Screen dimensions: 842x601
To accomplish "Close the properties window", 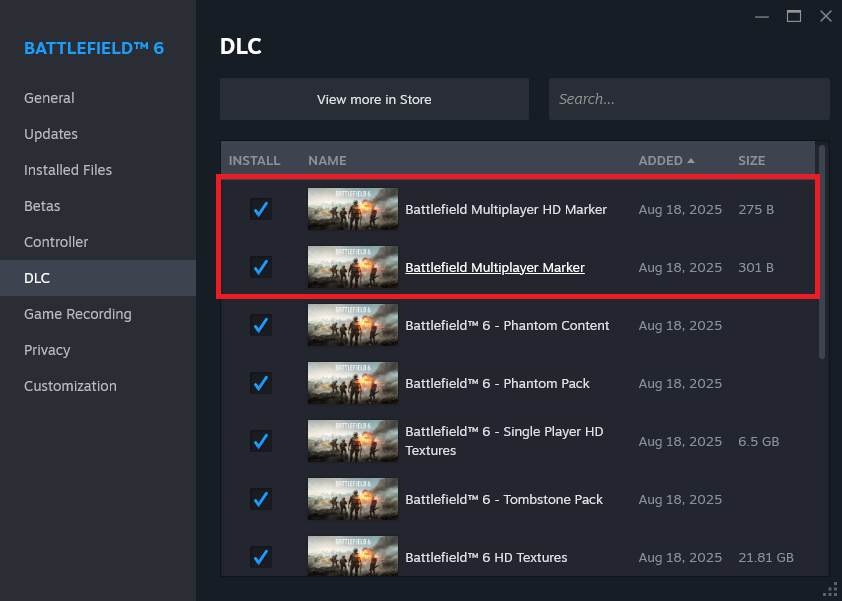I will [826, 17].
